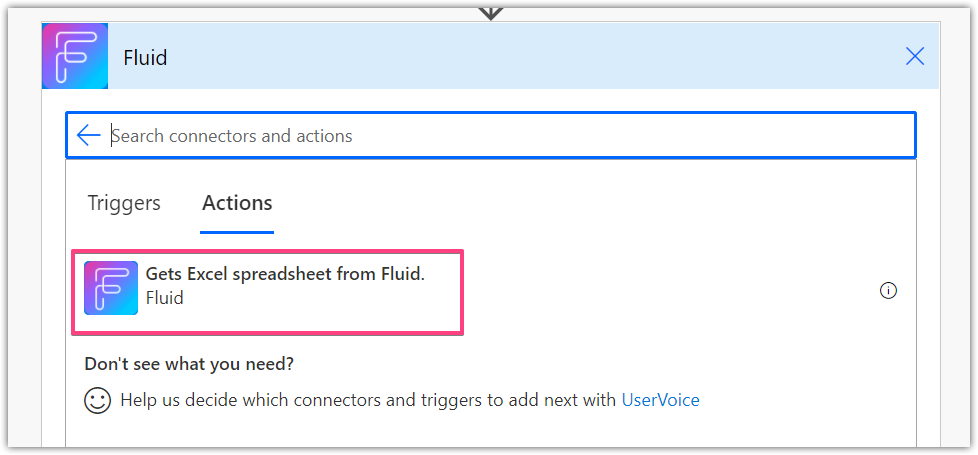This screenshot has height=455, width=978.
Task: Click the blue underline beneath Actions tab
Action: tap(237, 232)
